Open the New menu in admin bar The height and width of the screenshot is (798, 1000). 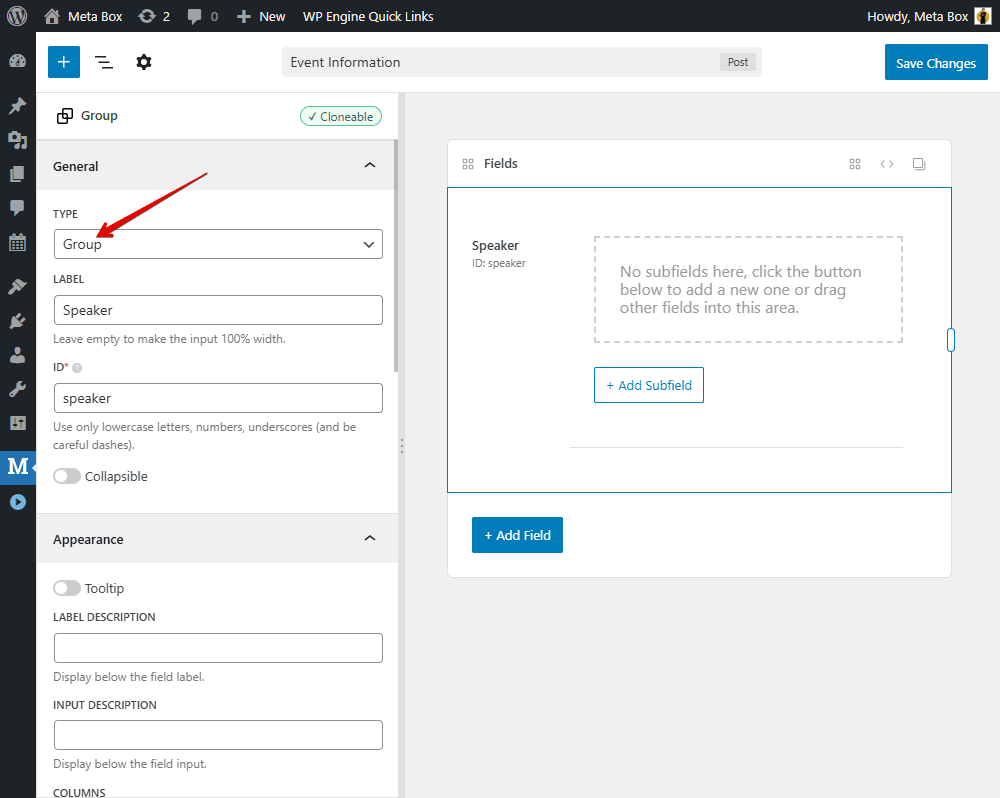point(261,16)
